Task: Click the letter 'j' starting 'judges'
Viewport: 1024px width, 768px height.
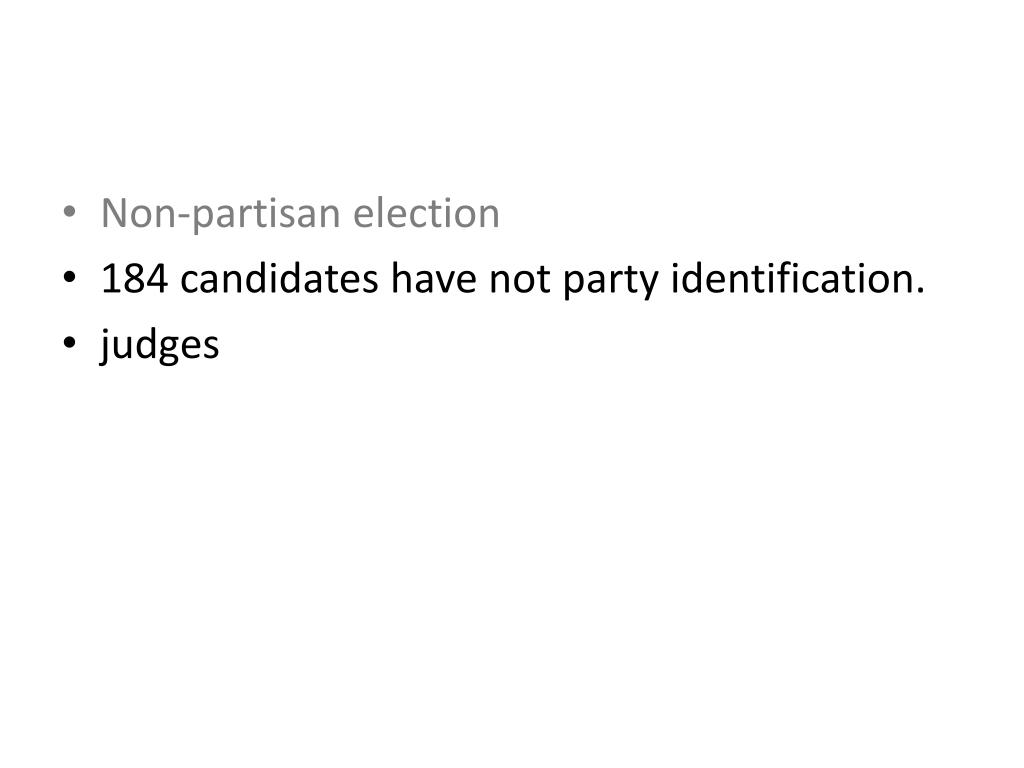Action: pos(106,346)
